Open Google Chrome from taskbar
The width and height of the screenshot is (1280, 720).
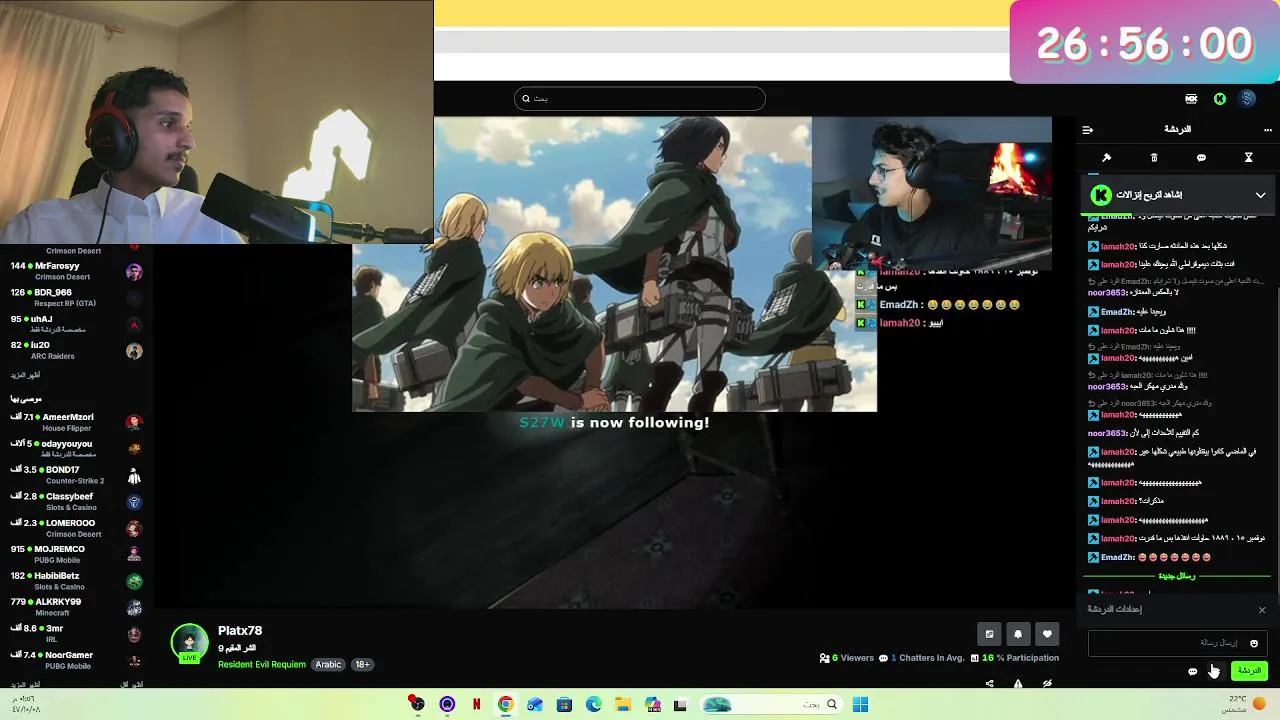(x=506, y=705)
